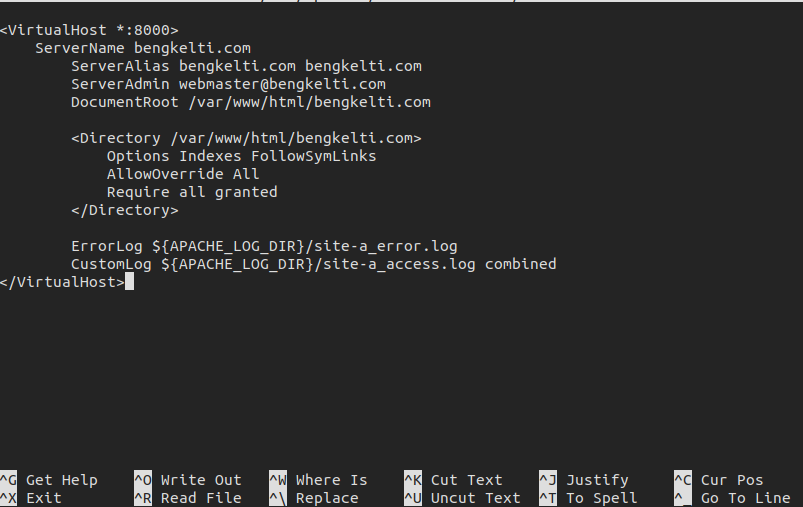Image resolution: width=803 pixels, height=507 pixels.
Task: Select the ^K Cut Text shortcut
Action: point(453,480)
